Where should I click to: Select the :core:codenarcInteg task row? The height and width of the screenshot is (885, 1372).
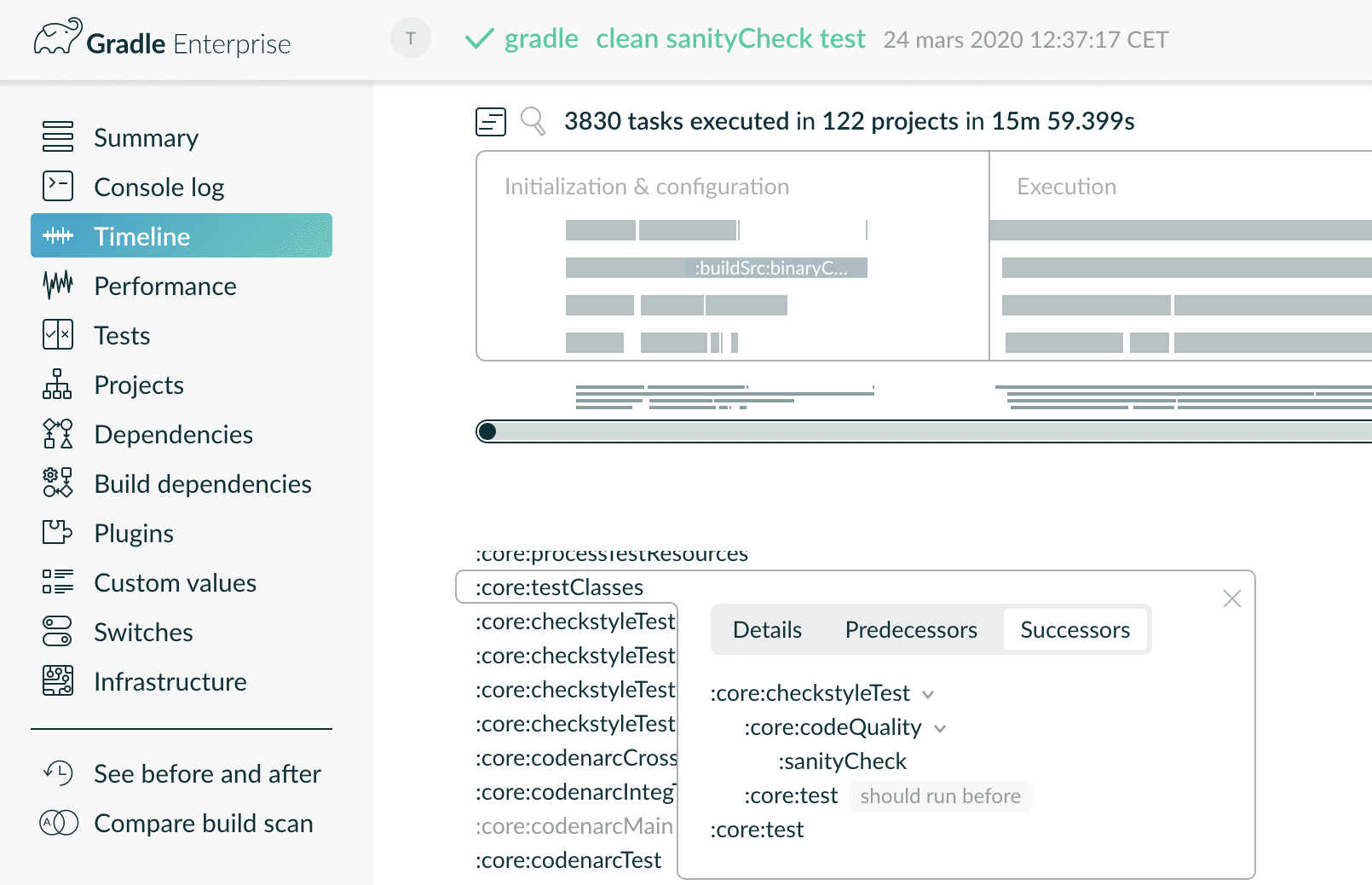tap(576, 792)
